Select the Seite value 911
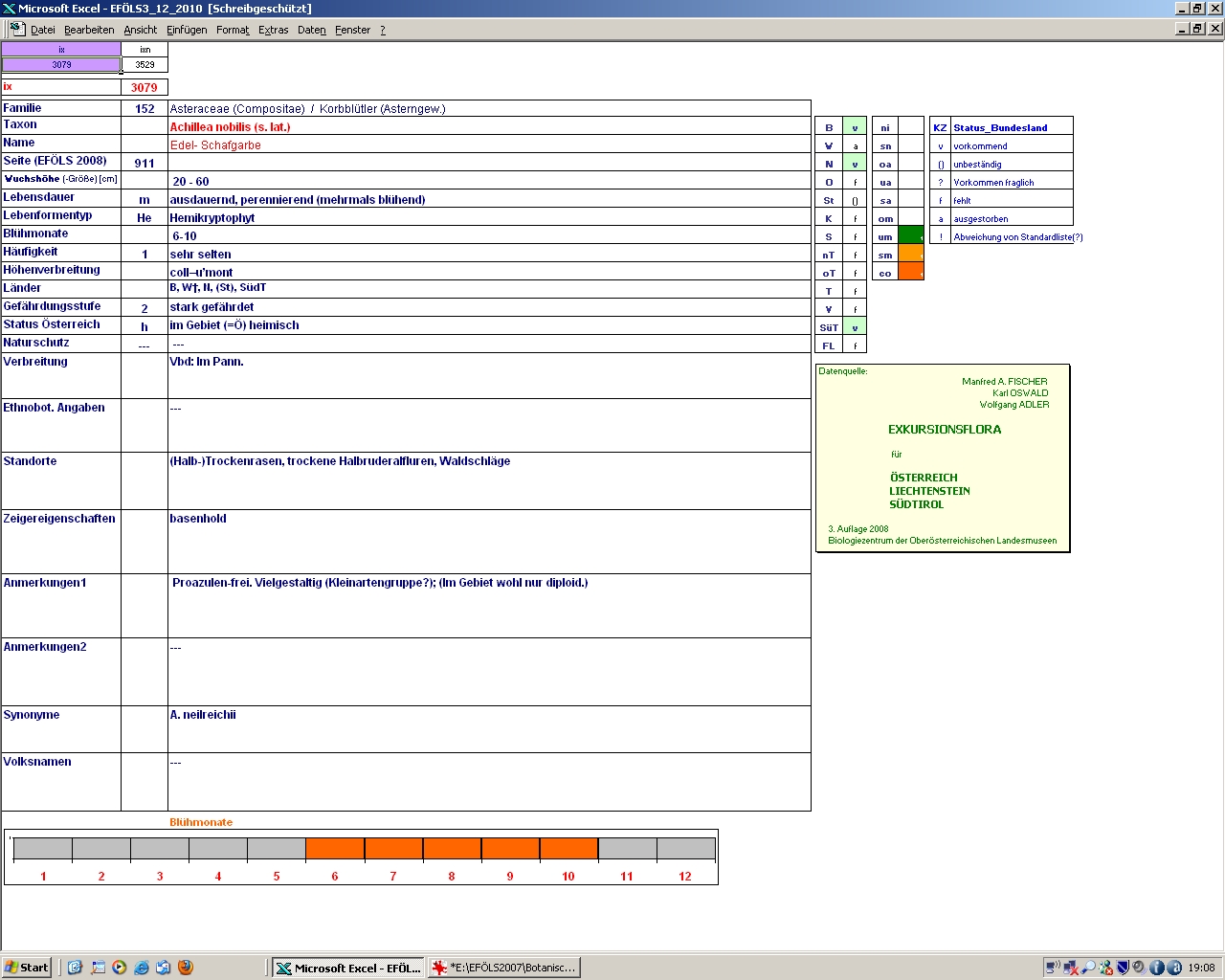 [x=145, y=164]
